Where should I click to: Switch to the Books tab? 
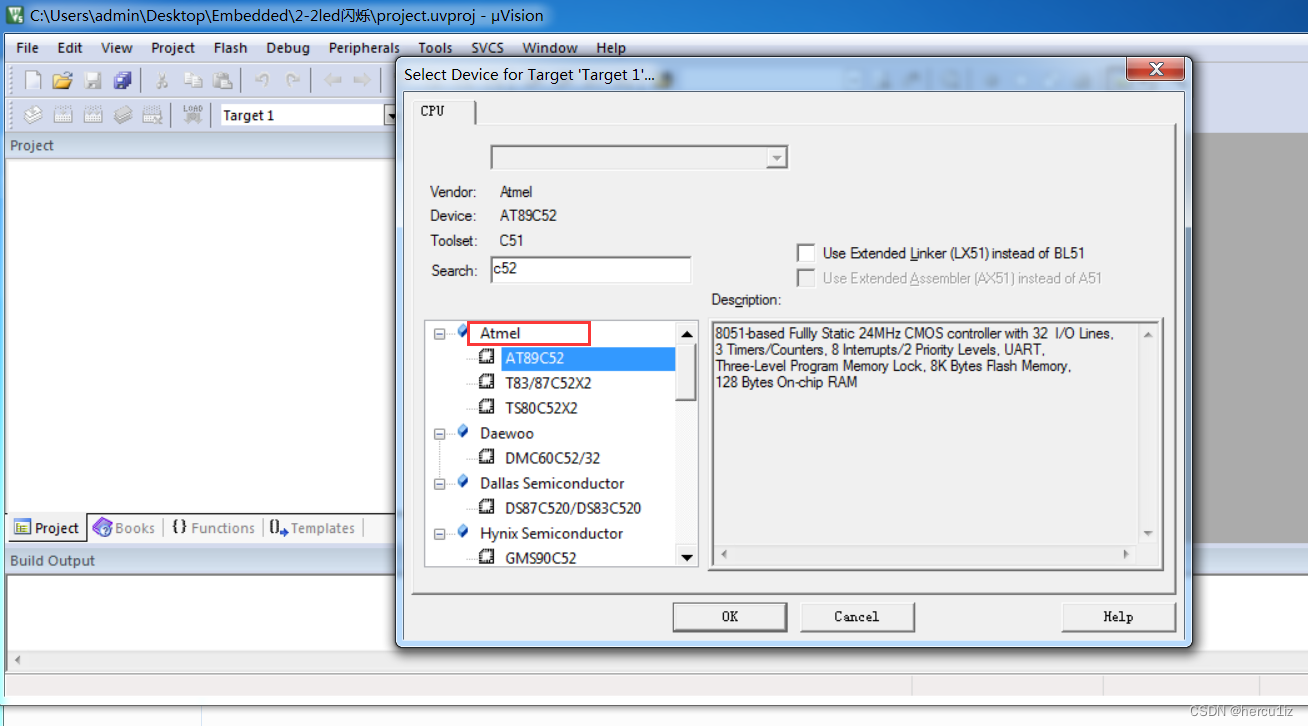124,528
